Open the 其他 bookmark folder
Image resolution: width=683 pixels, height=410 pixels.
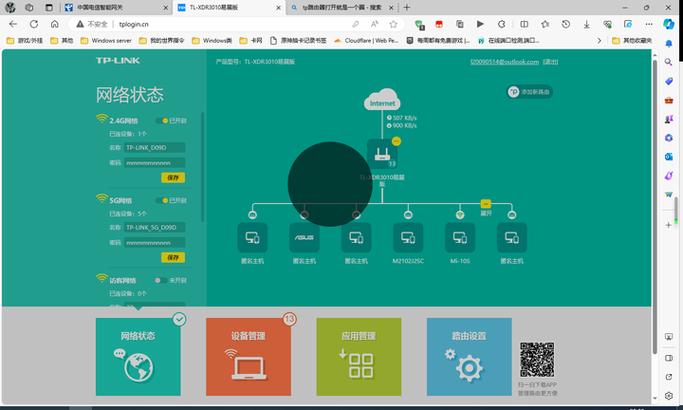click(x=62, y=41)
